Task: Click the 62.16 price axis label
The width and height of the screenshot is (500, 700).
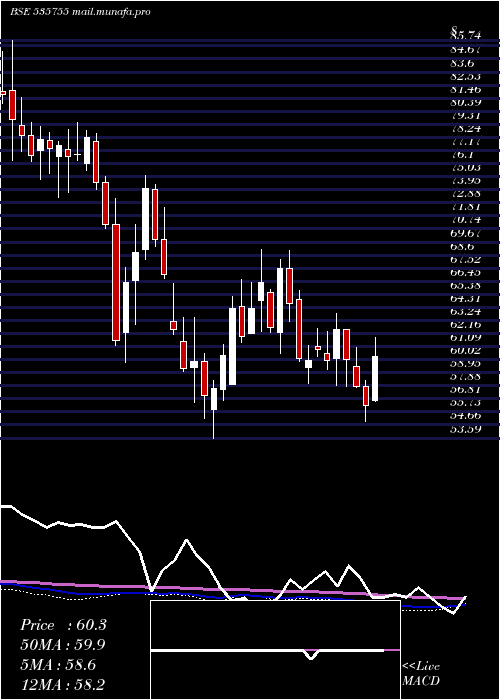Action: tap(466, 325)
